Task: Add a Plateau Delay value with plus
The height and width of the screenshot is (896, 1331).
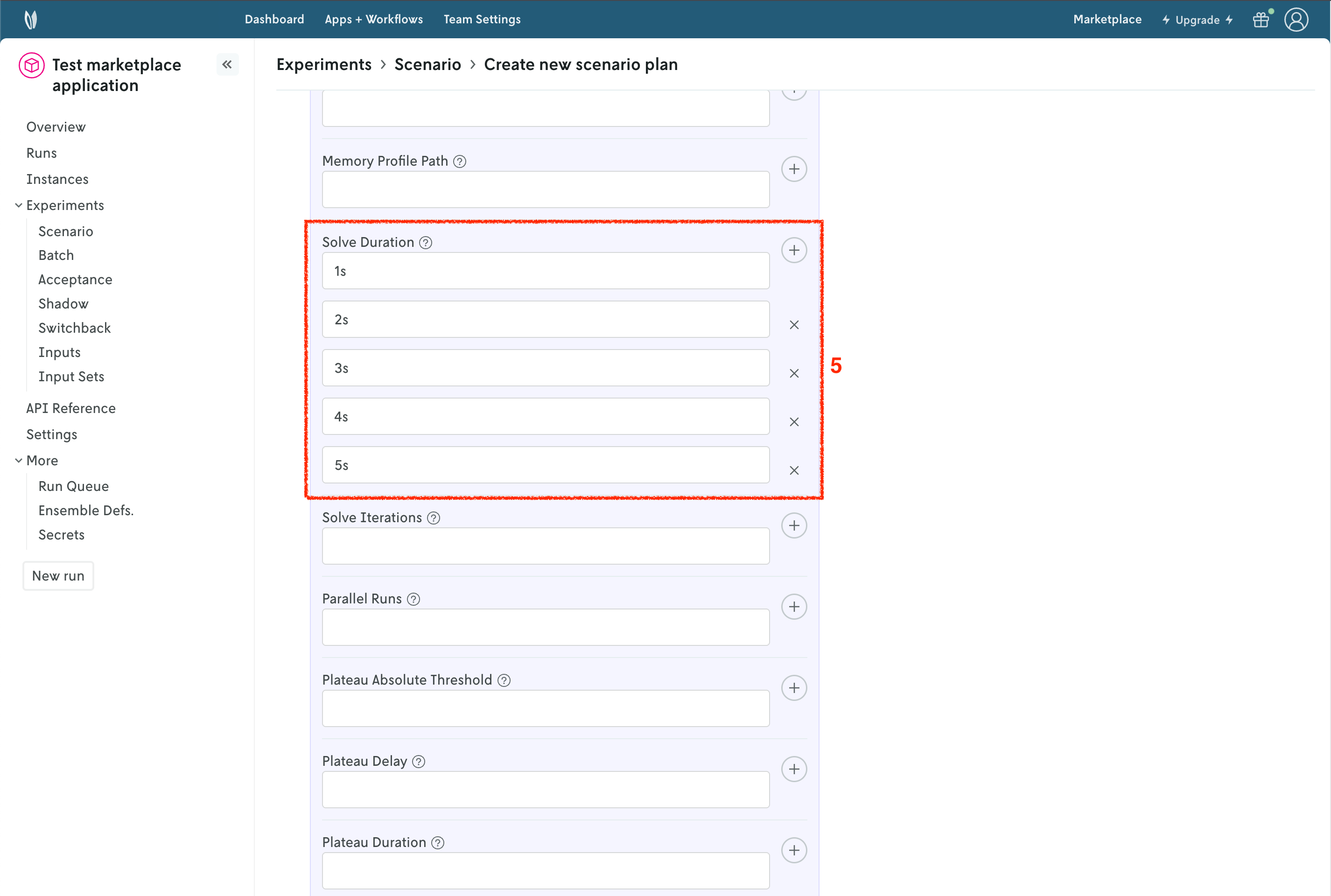Action: pos(794,769)
